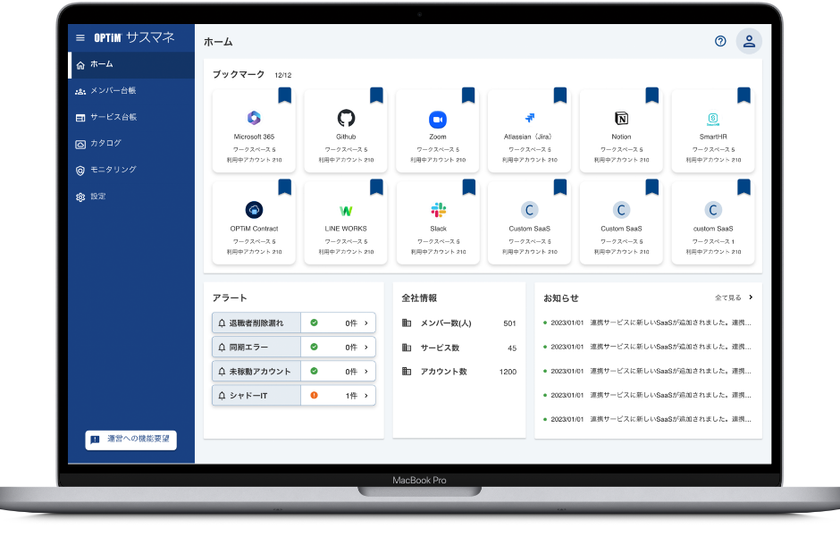The image size is (840, 536).
Task: Open サービス台帳 in the sidebar
Action: pyautogui.click(x=132, y=117)
